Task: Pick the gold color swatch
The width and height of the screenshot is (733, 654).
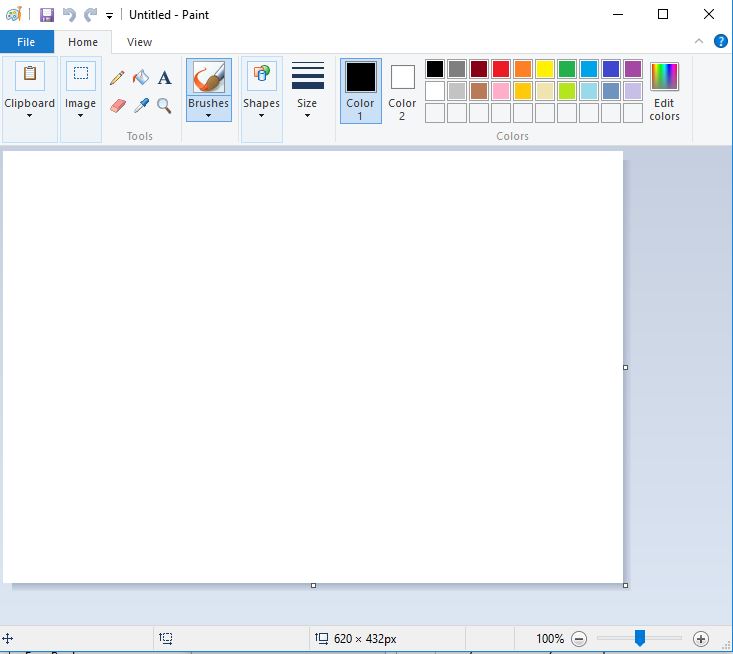Action: (523, 91)
